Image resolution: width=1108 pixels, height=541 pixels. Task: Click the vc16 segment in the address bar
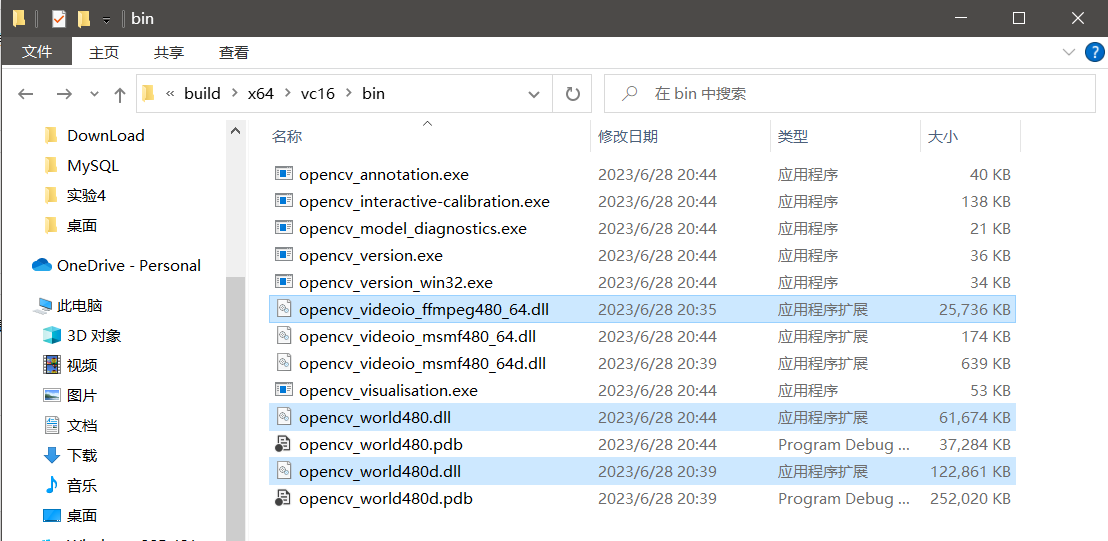point(317,93)
